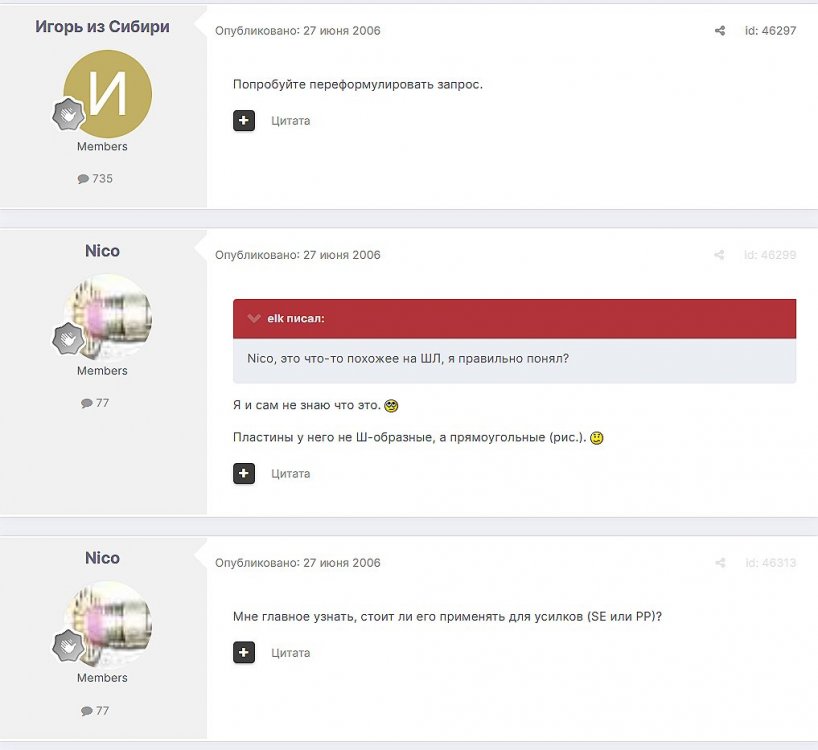Click Цитата under the SE или PP post

click(291, 653)
